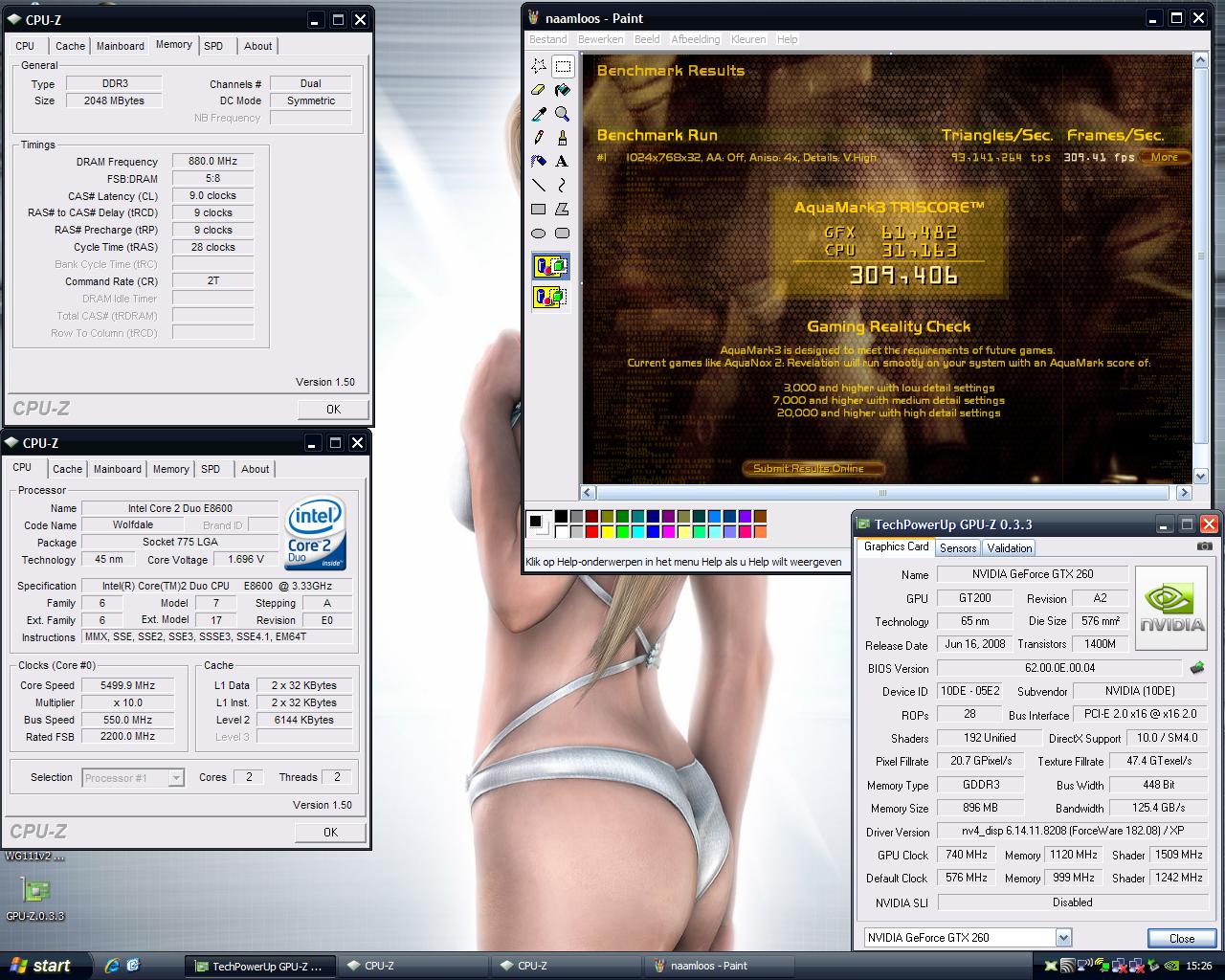Select the Brush tool in Paint

563,138
